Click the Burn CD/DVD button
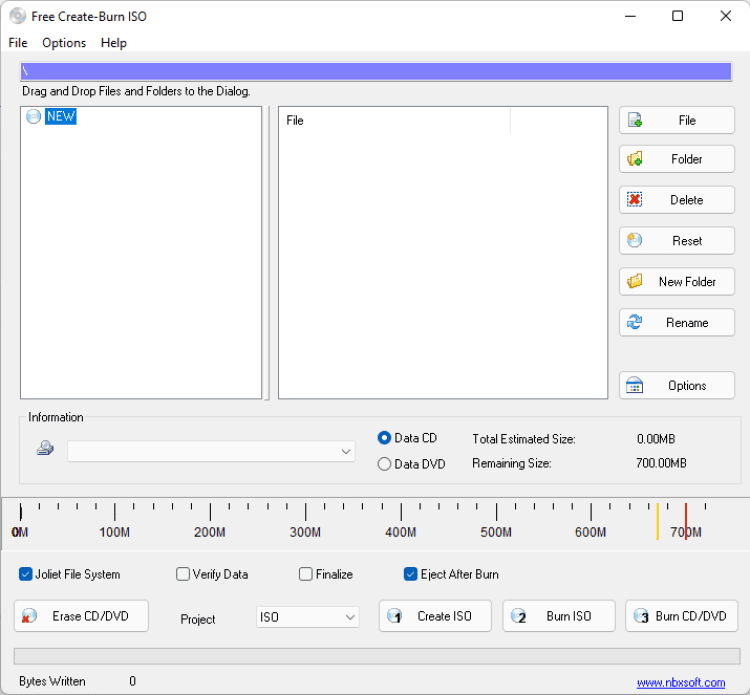 (x=682, y=616)
